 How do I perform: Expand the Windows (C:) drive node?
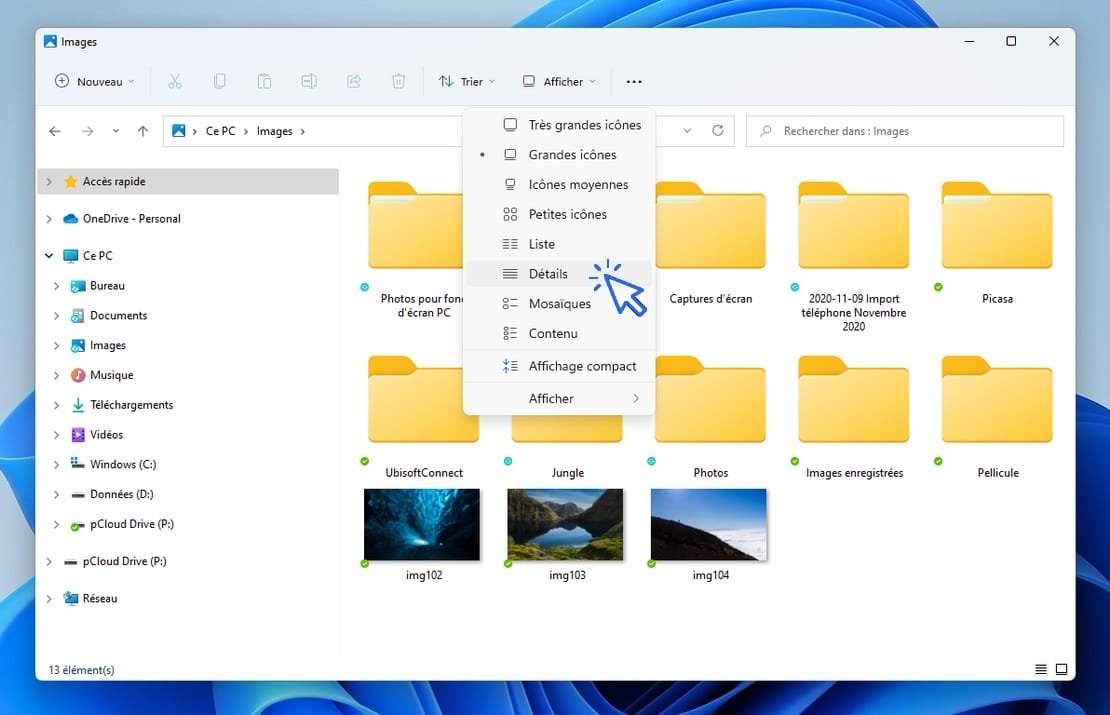(56, 464)
